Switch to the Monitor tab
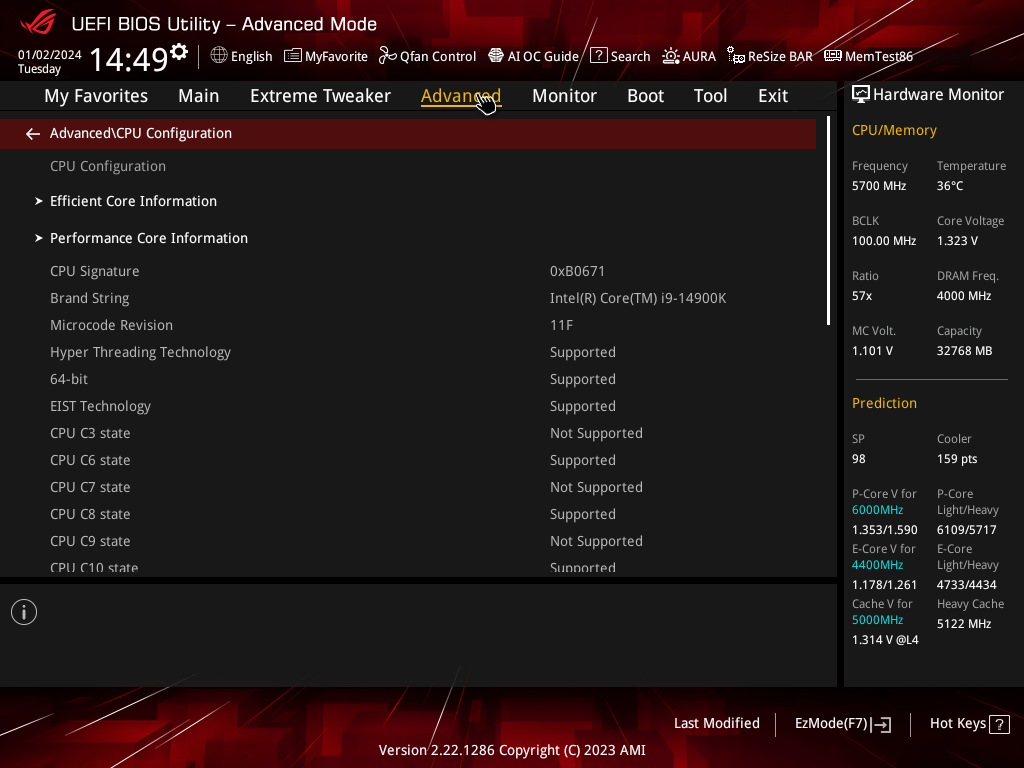The height and width of the screenshot is (768, 1024). pyautogui.click(x=564, y=96)
